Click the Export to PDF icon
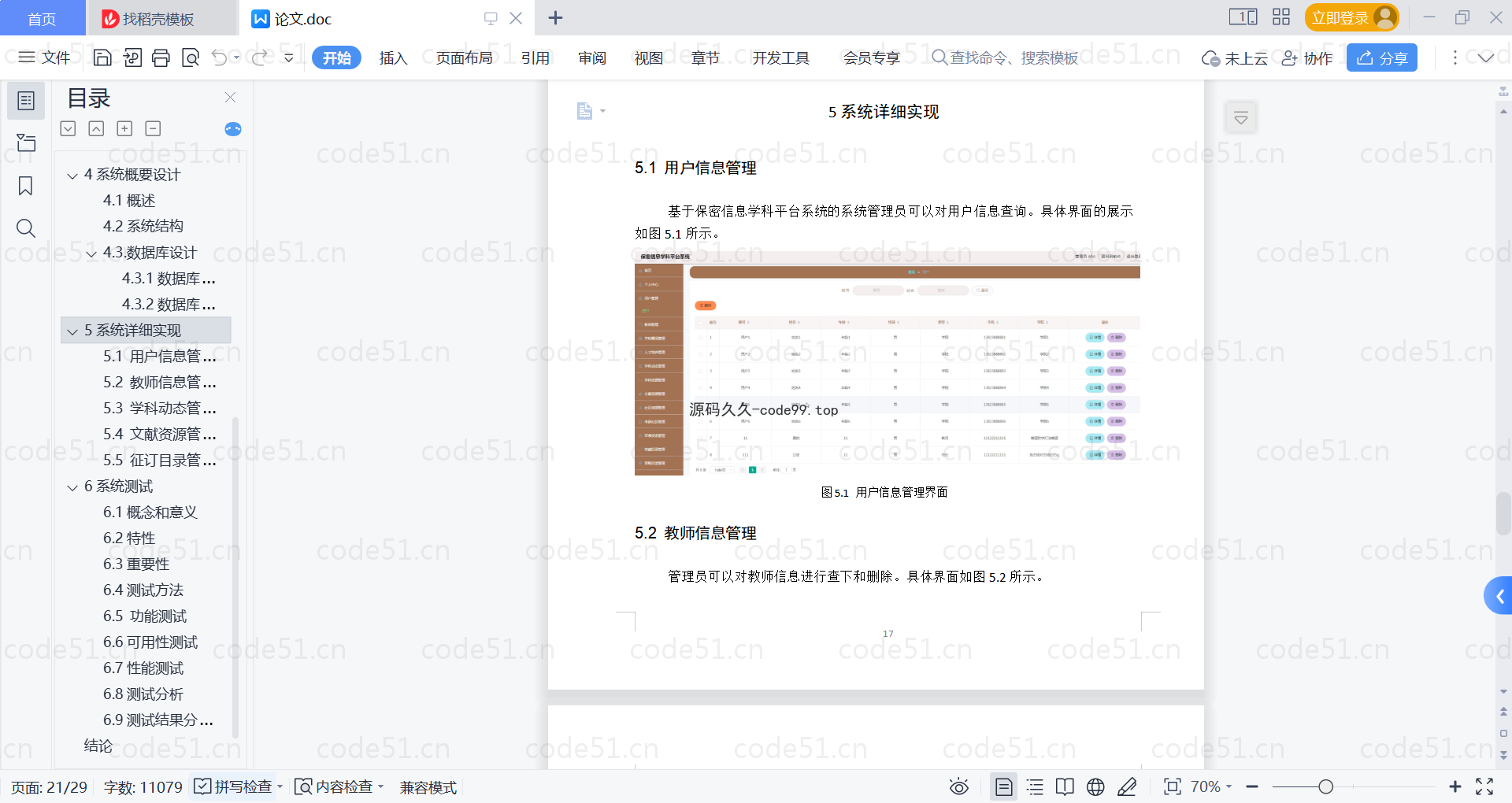 (x=132, y=57)
